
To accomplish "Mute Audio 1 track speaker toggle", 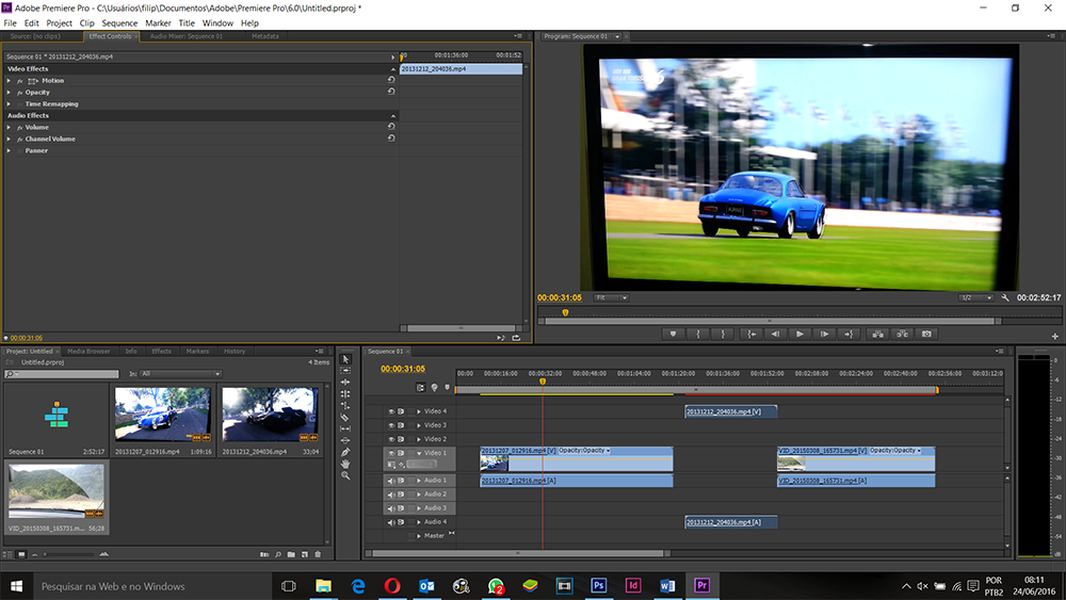I will click(391, 481).
